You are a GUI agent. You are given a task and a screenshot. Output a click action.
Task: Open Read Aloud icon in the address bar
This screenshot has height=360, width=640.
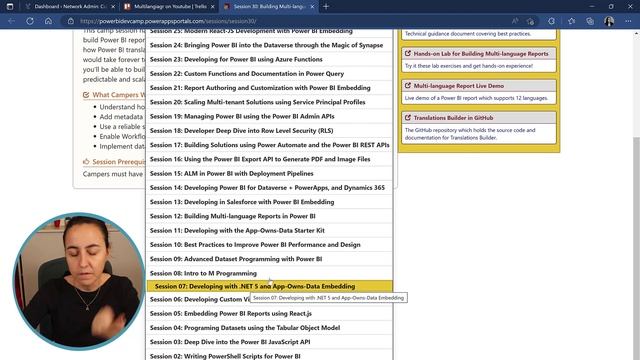click(x=515, y=21)
